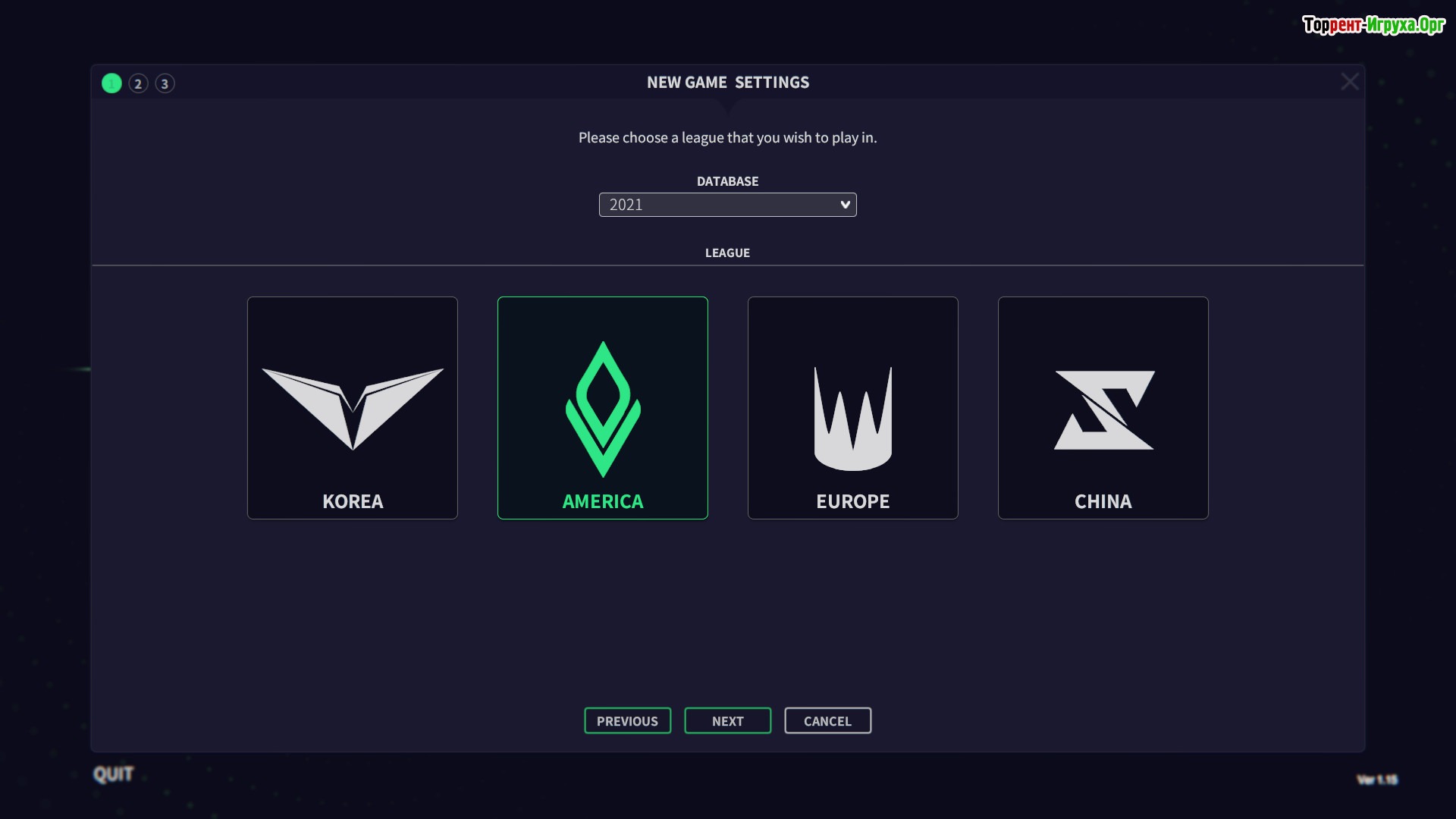Go back with the PREVIOUS button

point(627,720)
